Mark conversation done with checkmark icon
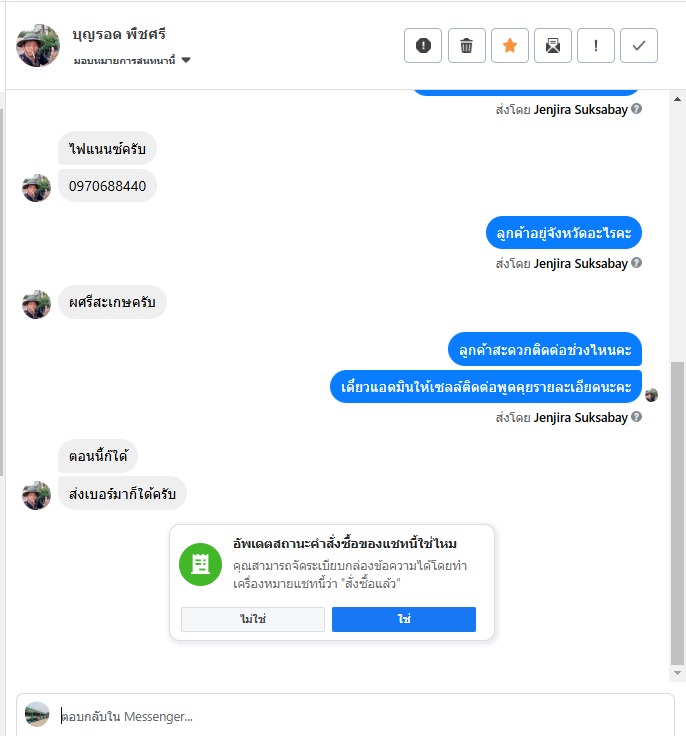 tap(639, 46)
